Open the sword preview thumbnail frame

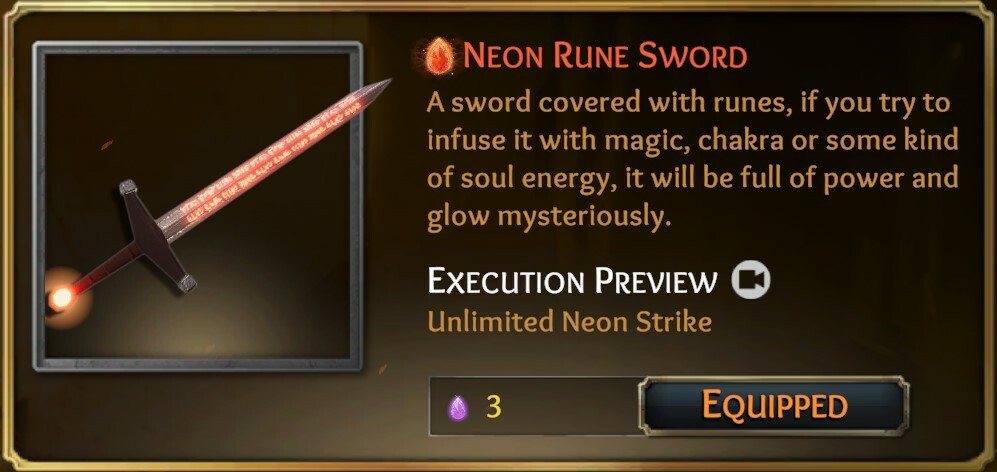(x=198, y=206)
